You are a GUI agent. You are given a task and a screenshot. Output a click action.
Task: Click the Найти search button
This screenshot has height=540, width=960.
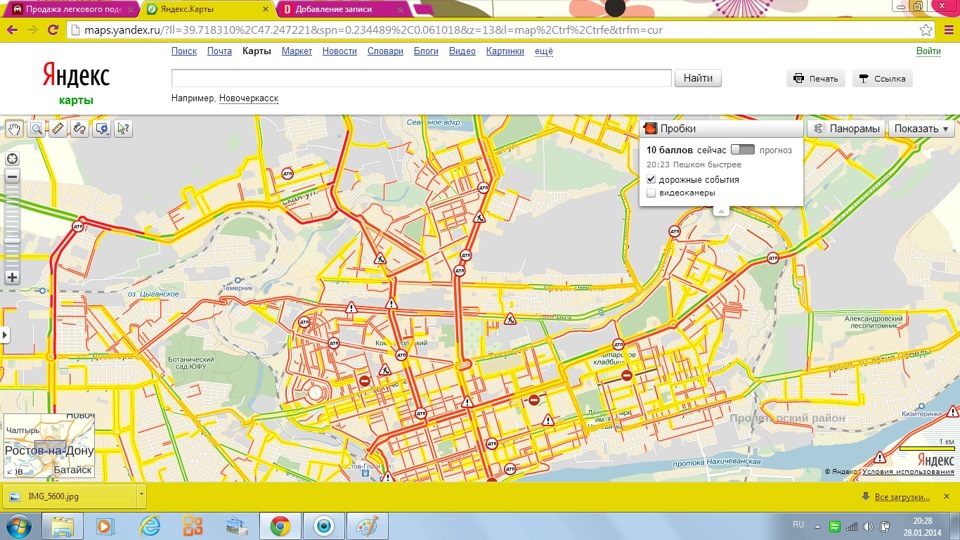coord(698,78)
